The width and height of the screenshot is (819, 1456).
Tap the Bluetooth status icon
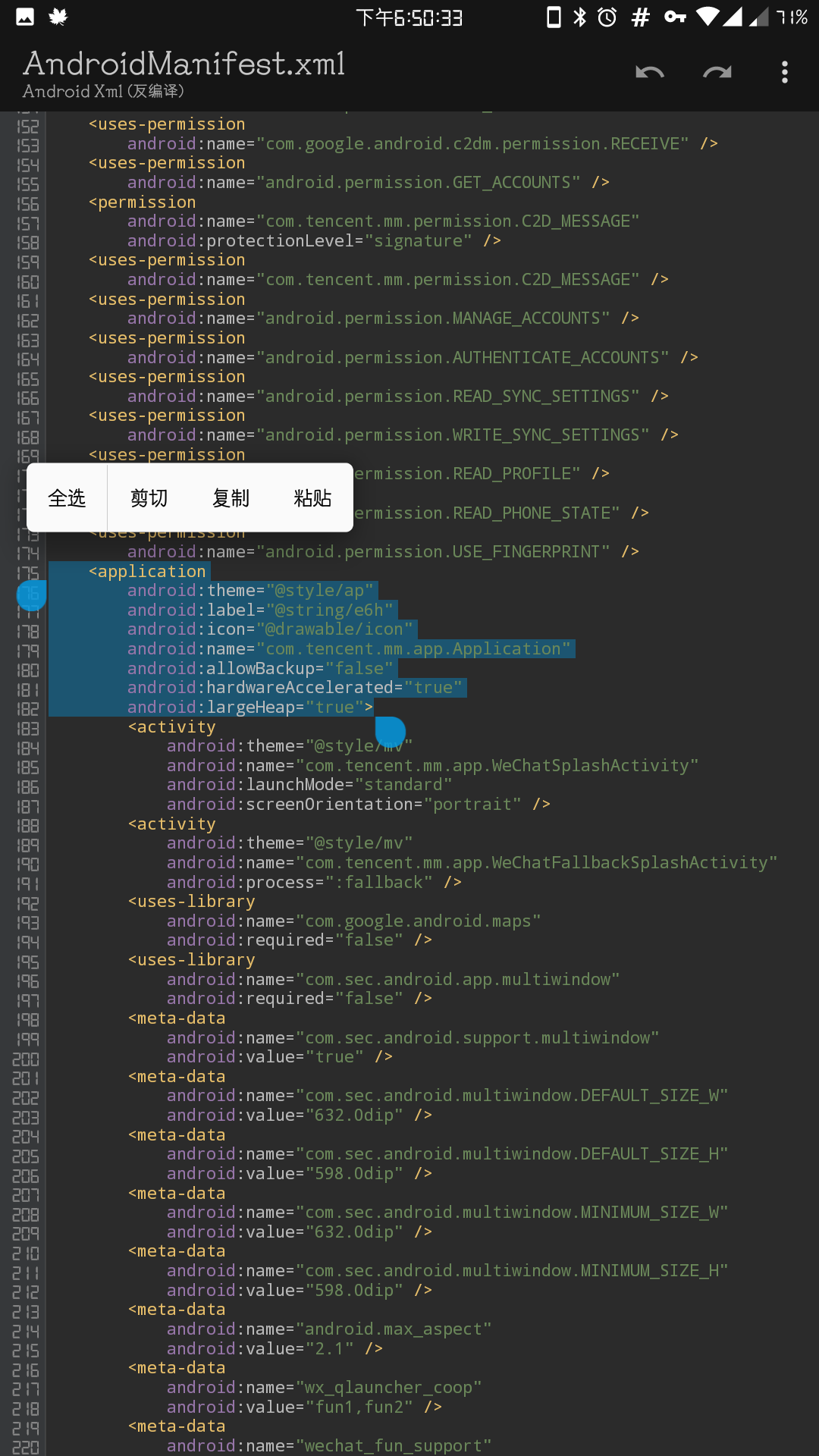pyautogui.click(x=580, y=17)
